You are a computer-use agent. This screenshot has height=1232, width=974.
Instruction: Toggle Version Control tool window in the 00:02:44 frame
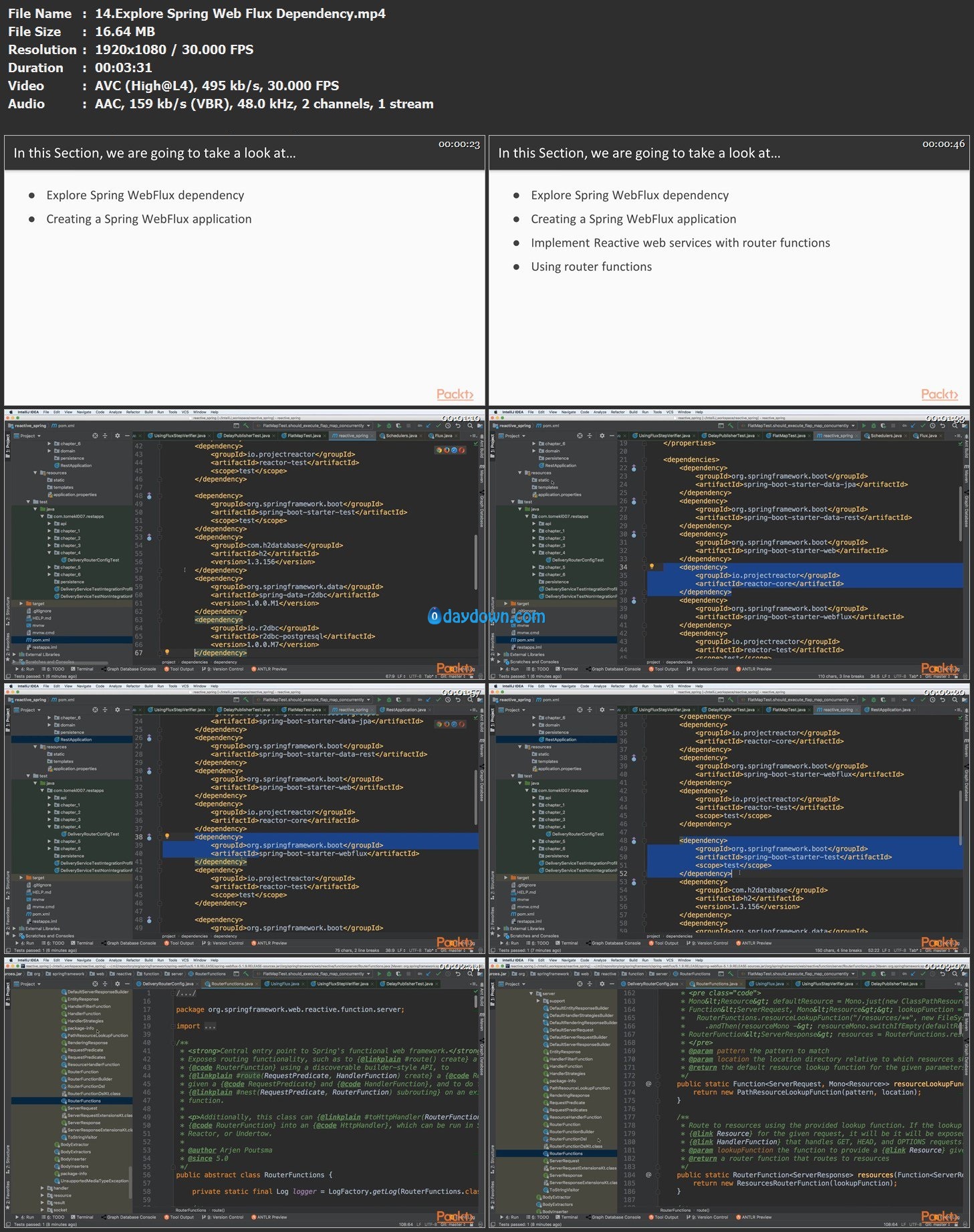coord(224,1217)
